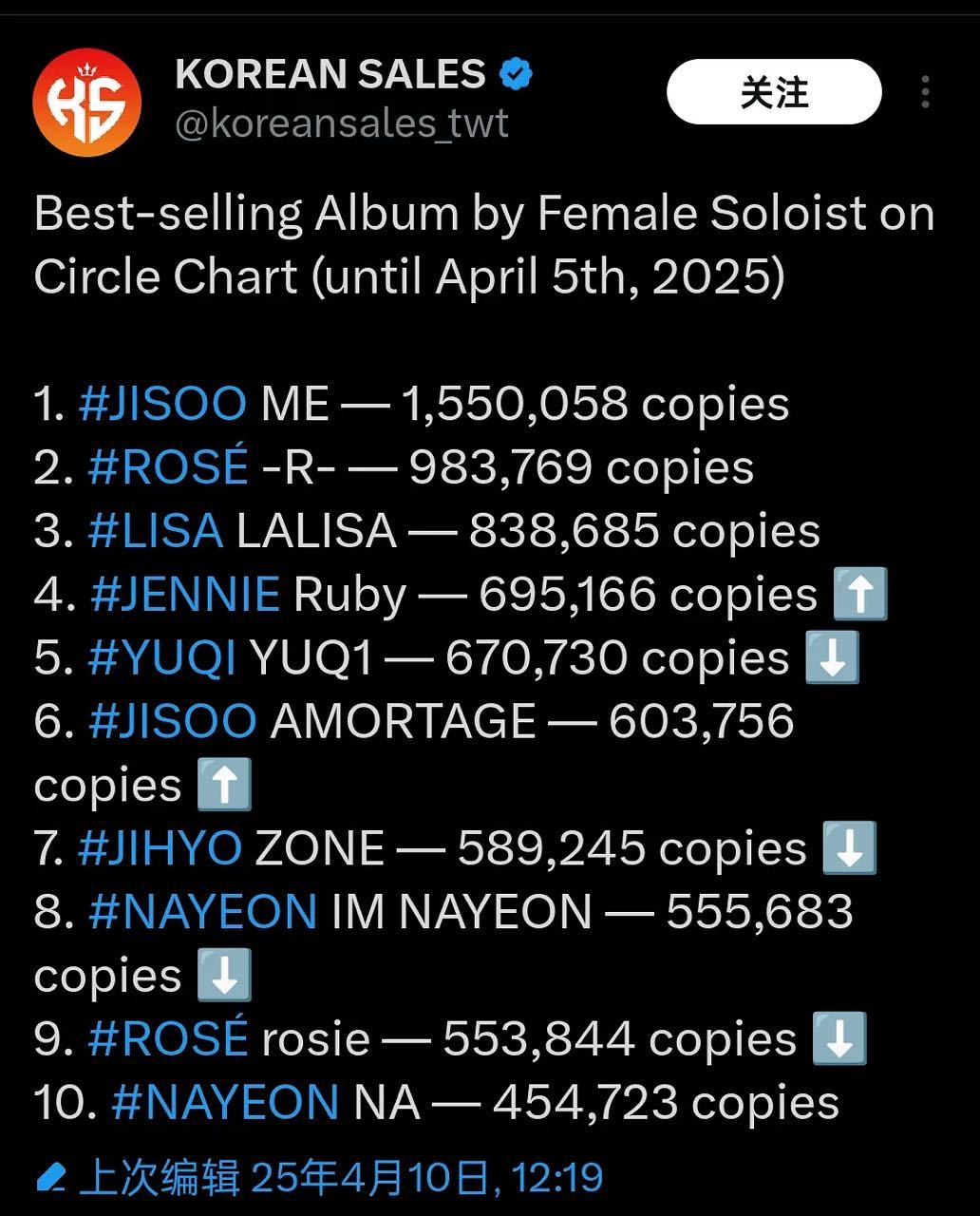Open the three-dot more options menu
This screenshot has height=1216, width=980.
925,92
